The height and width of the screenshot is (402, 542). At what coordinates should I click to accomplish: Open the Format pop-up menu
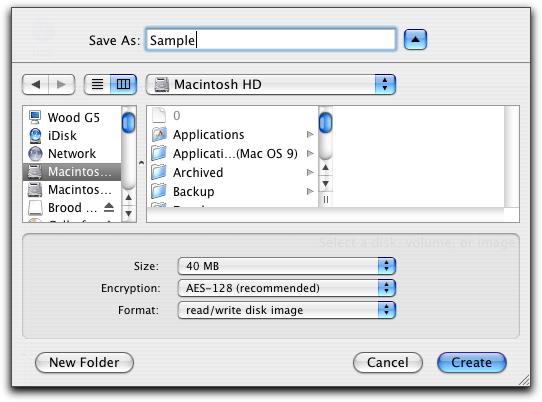[x=287, y=310]
